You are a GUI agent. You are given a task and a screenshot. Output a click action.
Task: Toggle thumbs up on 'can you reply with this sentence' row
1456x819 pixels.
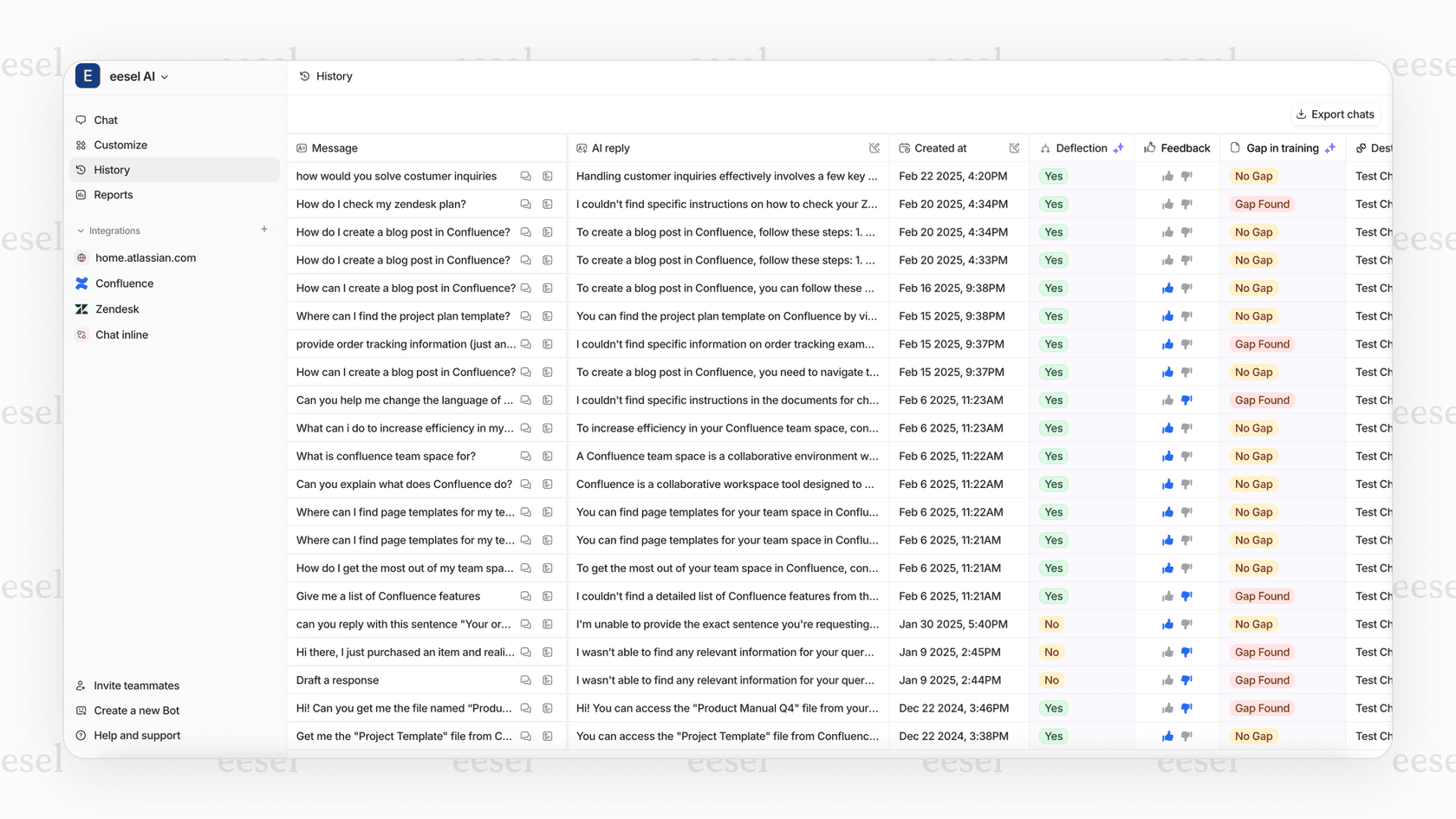pyautogui.click(x=1167, y=624)
